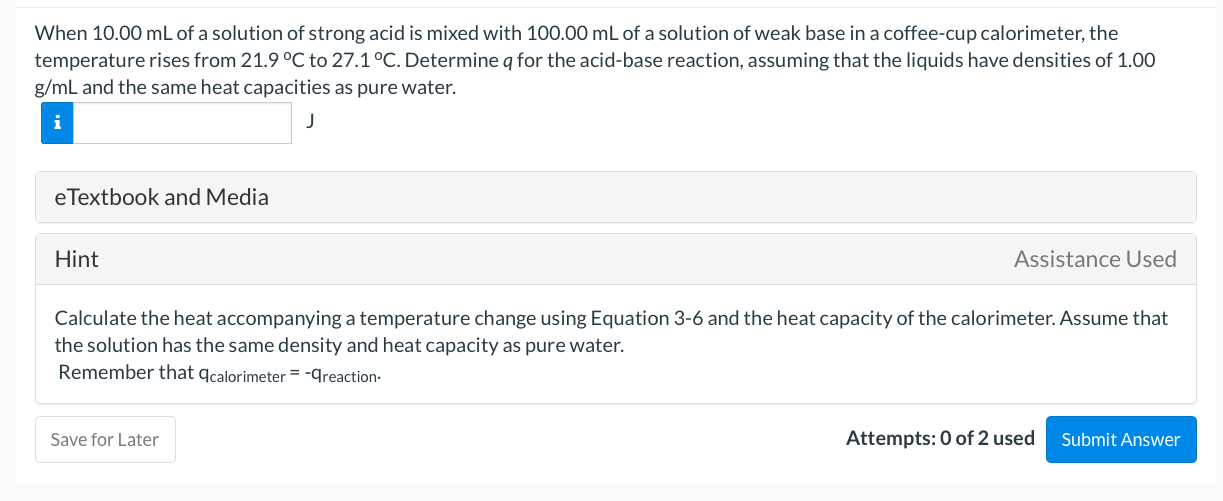Save the question with Save for Later

tap(105, 439)
